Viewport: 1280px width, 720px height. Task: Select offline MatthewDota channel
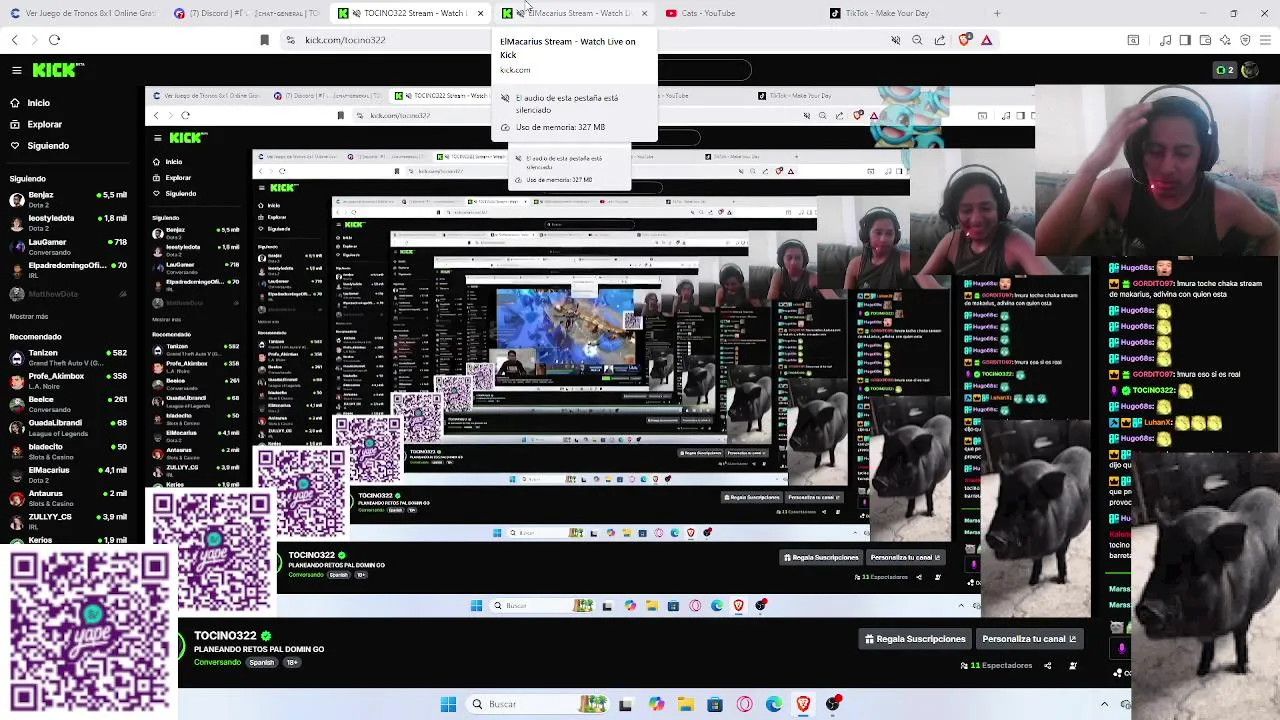(68, 294)
